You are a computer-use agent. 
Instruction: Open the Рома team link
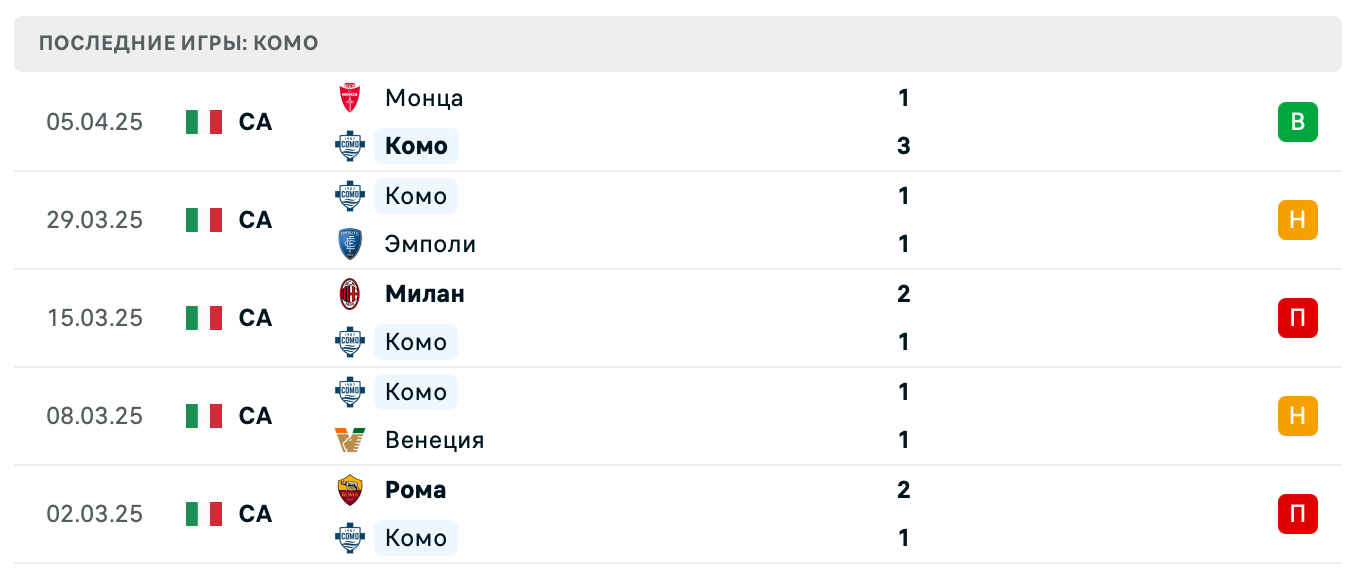point(416,490)
